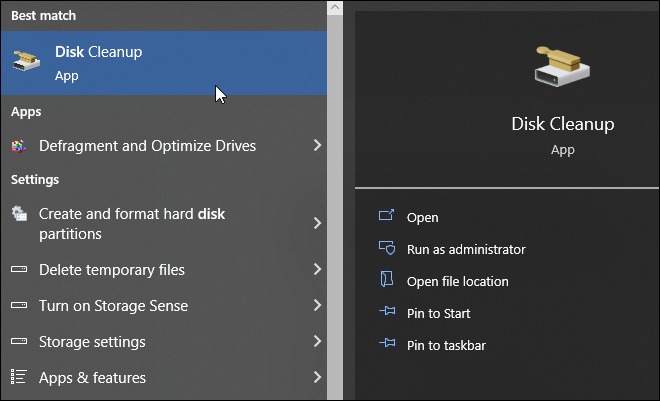Click the Best match heading
This screenshot has width=660, height=401.
click(43, 16)
